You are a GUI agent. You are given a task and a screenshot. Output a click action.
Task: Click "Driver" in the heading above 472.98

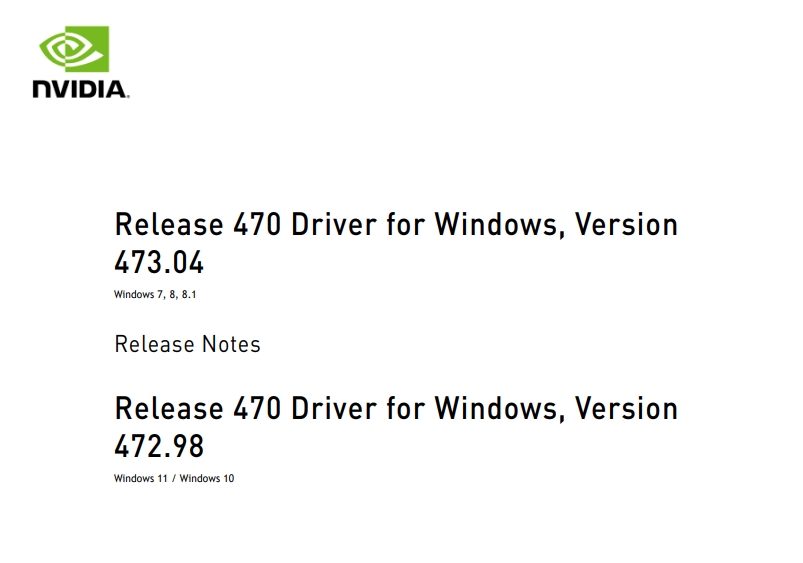[334, 408]
